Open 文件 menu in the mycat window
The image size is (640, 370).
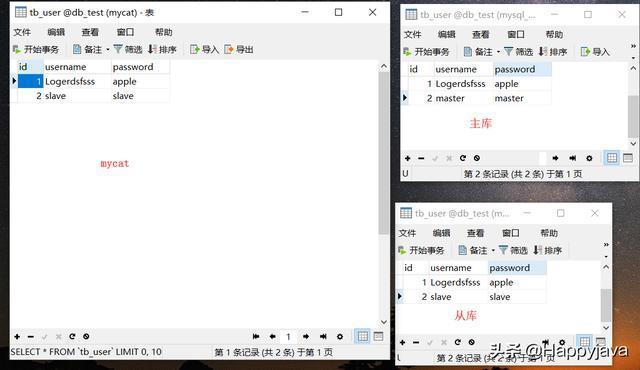22,32
